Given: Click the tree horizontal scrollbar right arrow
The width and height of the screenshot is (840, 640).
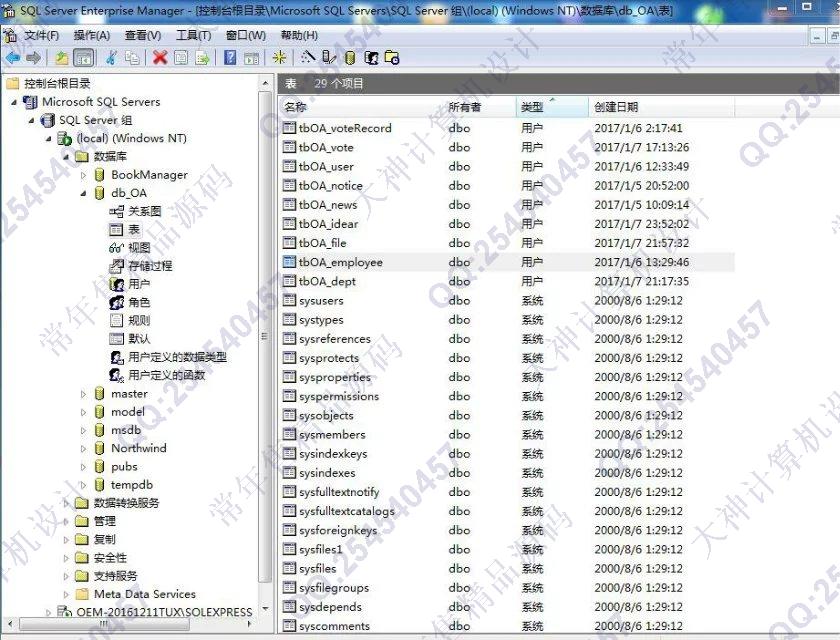Looking at the screenshot, I should (x=250, y=624).
